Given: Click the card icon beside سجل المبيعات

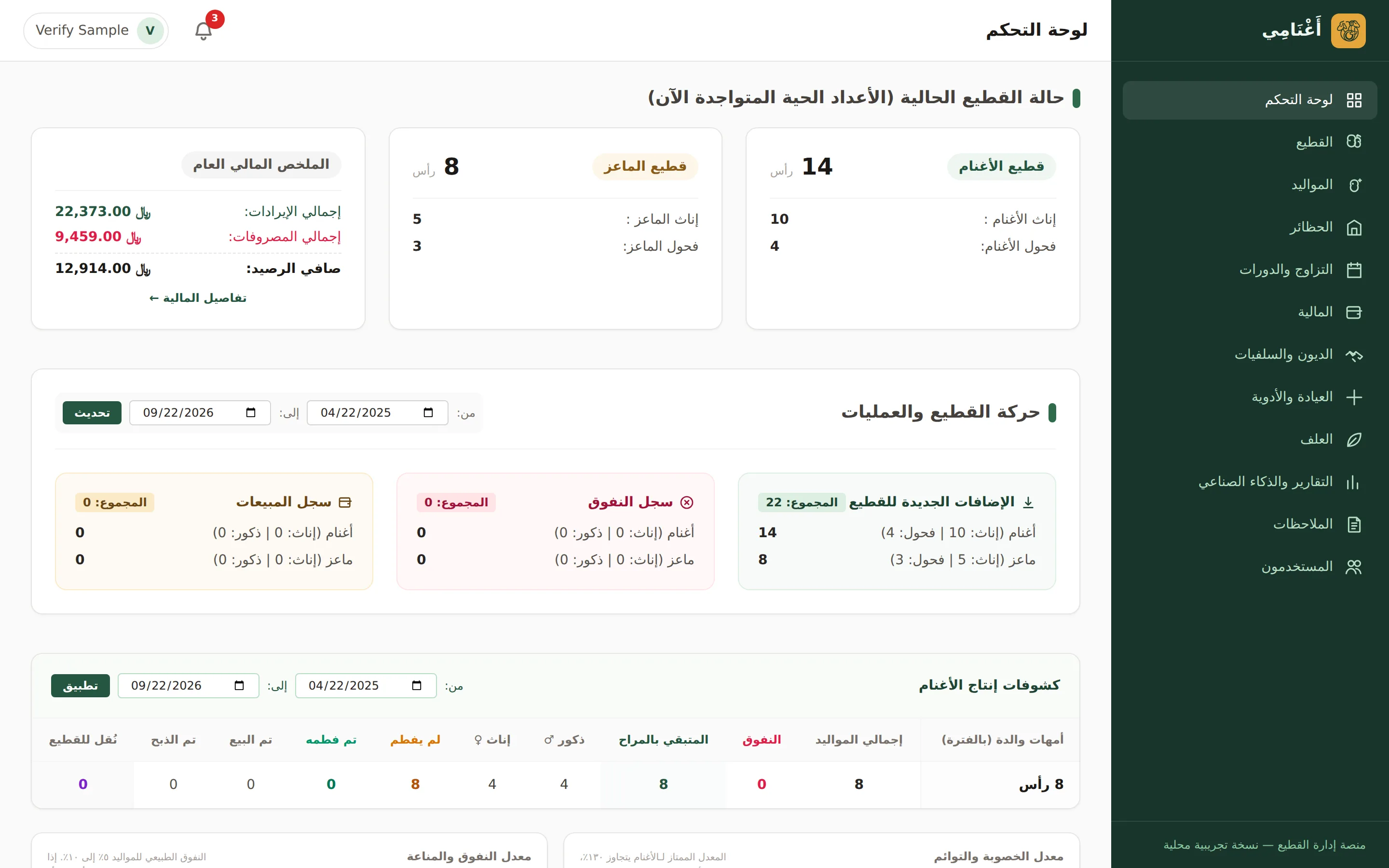Looking at the screenshot, I should pyautogui.click(x=345, y=502).
